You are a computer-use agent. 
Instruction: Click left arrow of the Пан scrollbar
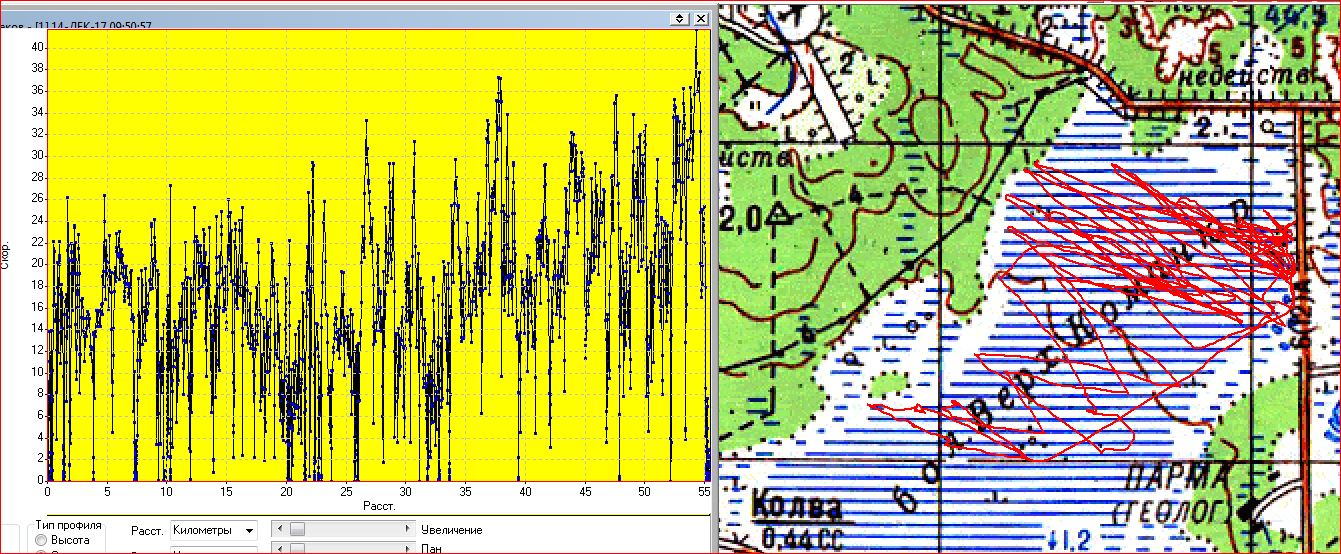click(x=279, y=549)
